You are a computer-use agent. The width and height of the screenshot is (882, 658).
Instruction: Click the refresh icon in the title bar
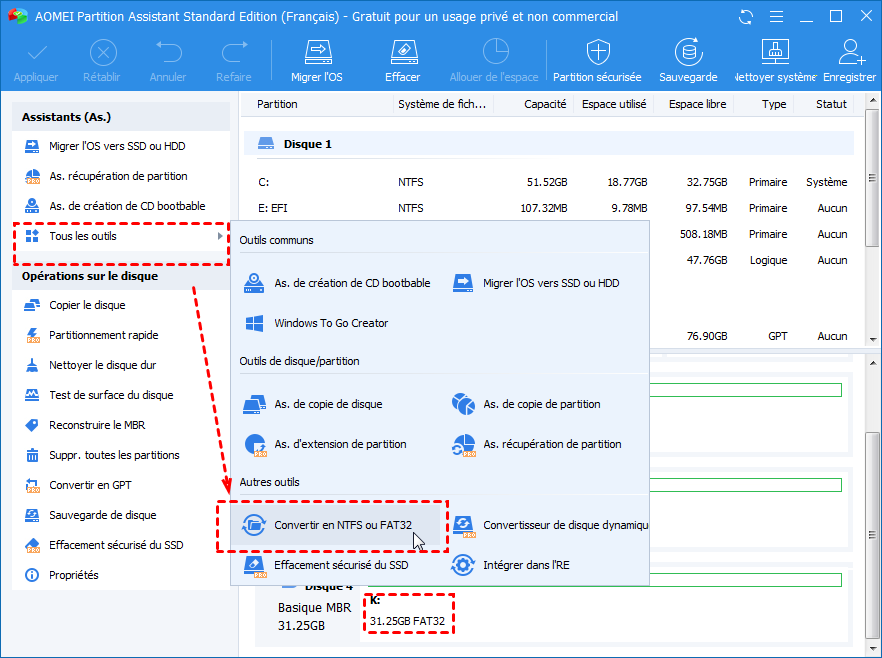(x=744, y=16)
